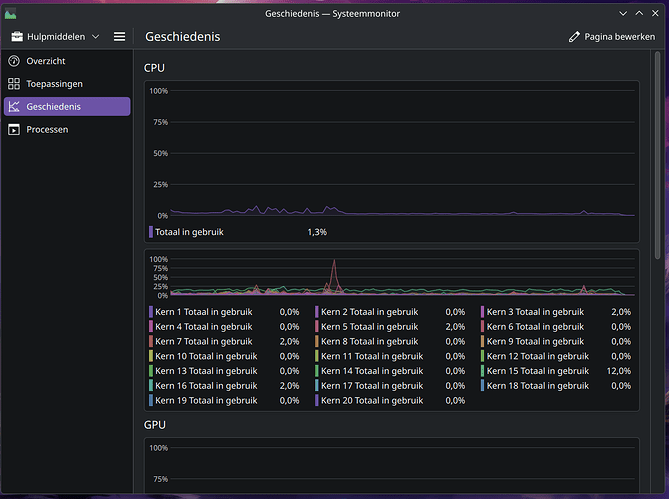
Task: Minimize the window with the down chevron
Action: point(622,12)
